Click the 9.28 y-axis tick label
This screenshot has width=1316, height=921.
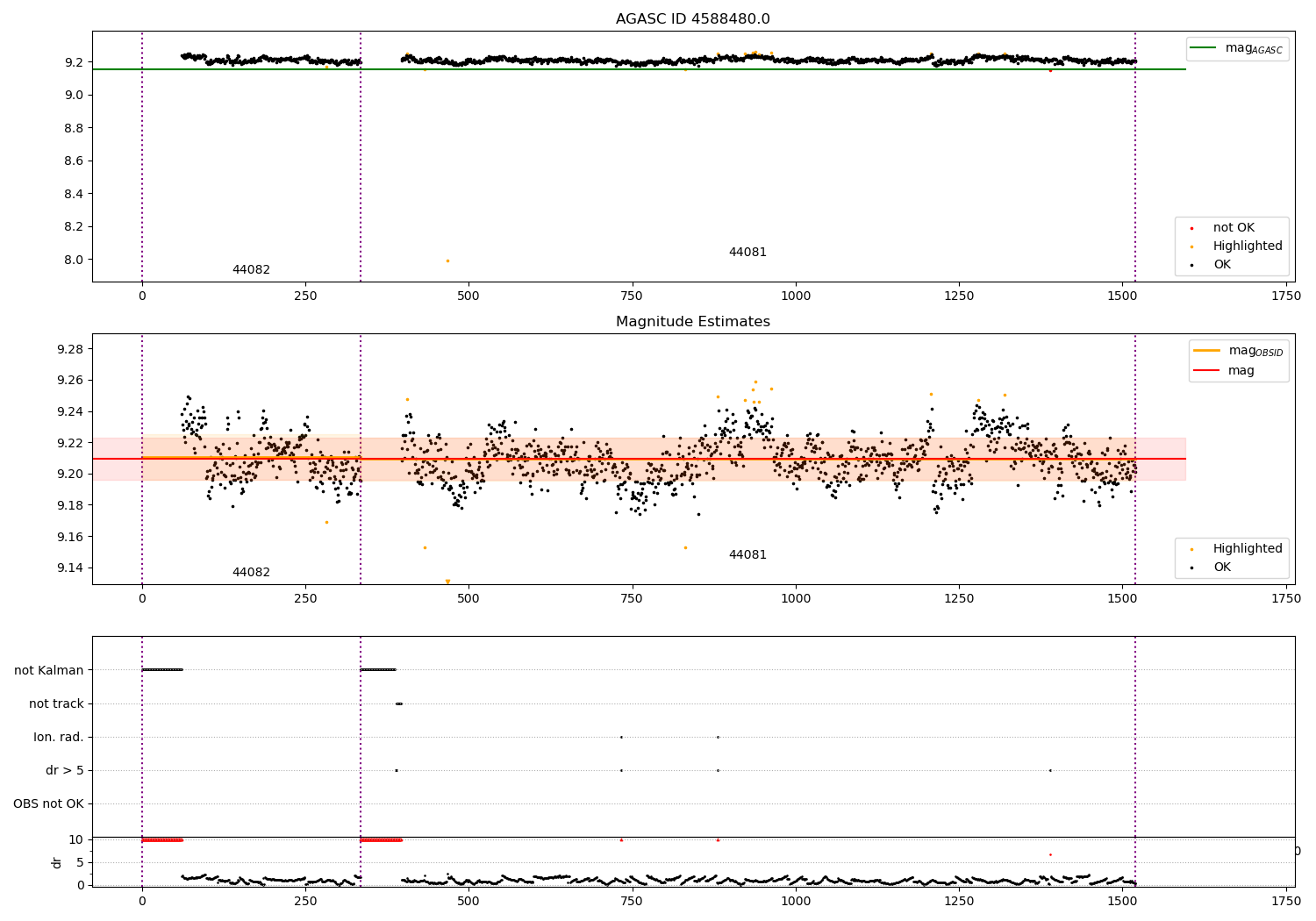click(x=68, y=350)
